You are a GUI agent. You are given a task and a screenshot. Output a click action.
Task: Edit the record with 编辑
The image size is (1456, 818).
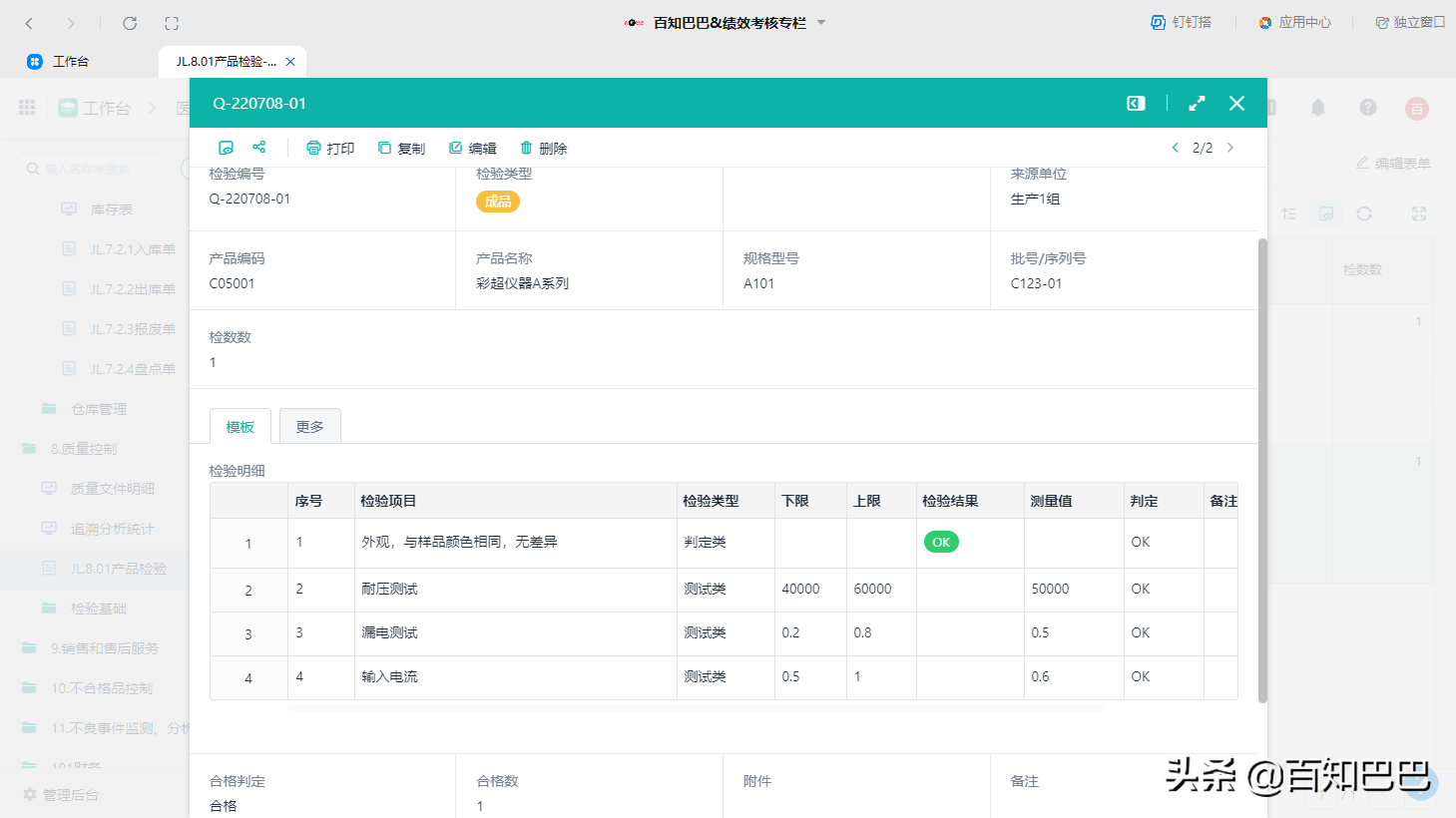pyautogui.click(x=472, y=148)
